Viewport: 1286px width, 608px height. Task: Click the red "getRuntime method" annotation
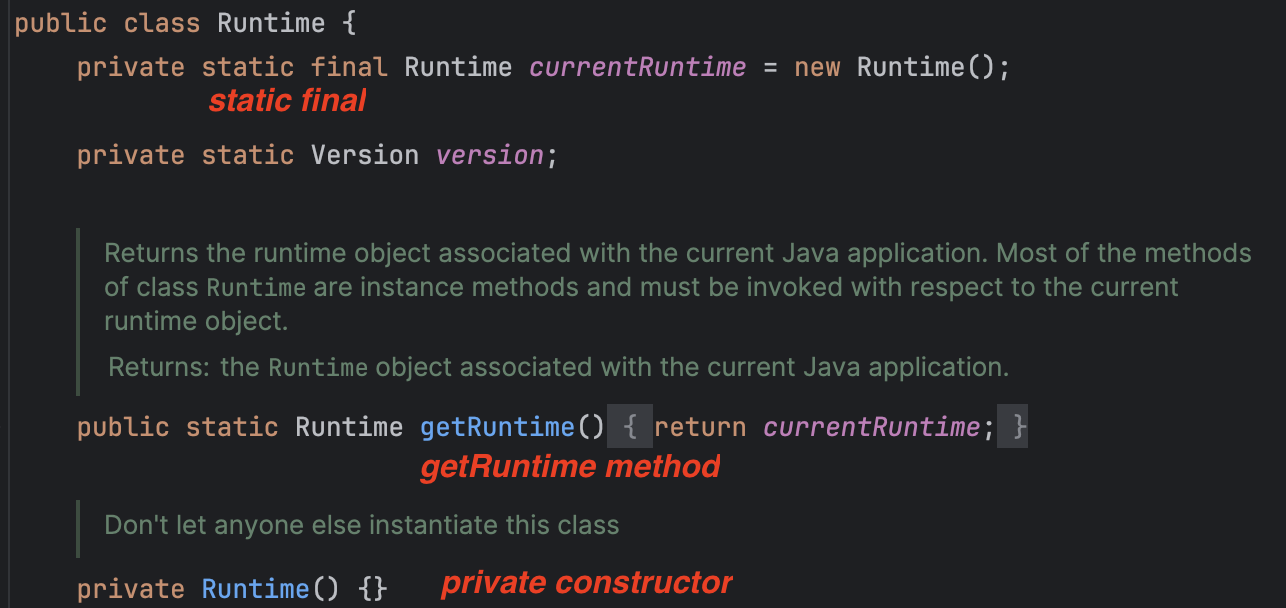[x=570, y=467]
